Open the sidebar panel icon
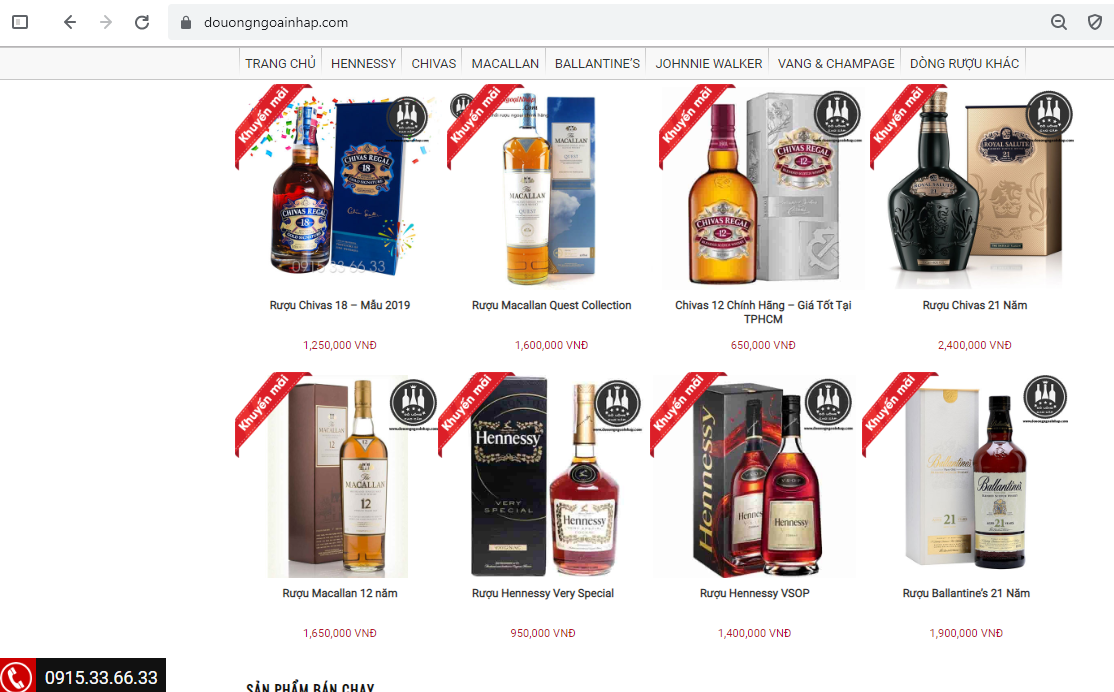 [x=20, y=23]
